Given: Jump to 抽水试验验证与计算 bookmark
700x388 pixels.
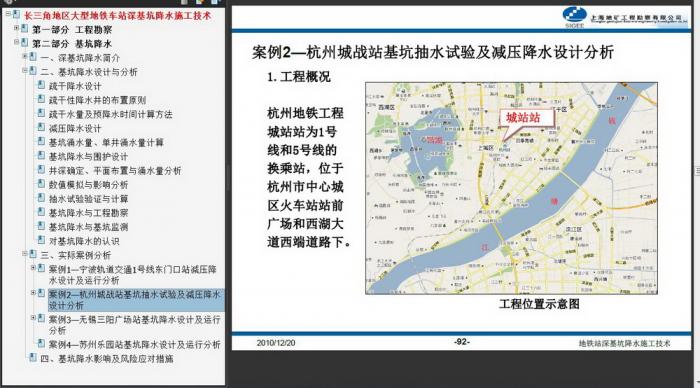Looking at the screenshot, I should (x=88, y=199).
